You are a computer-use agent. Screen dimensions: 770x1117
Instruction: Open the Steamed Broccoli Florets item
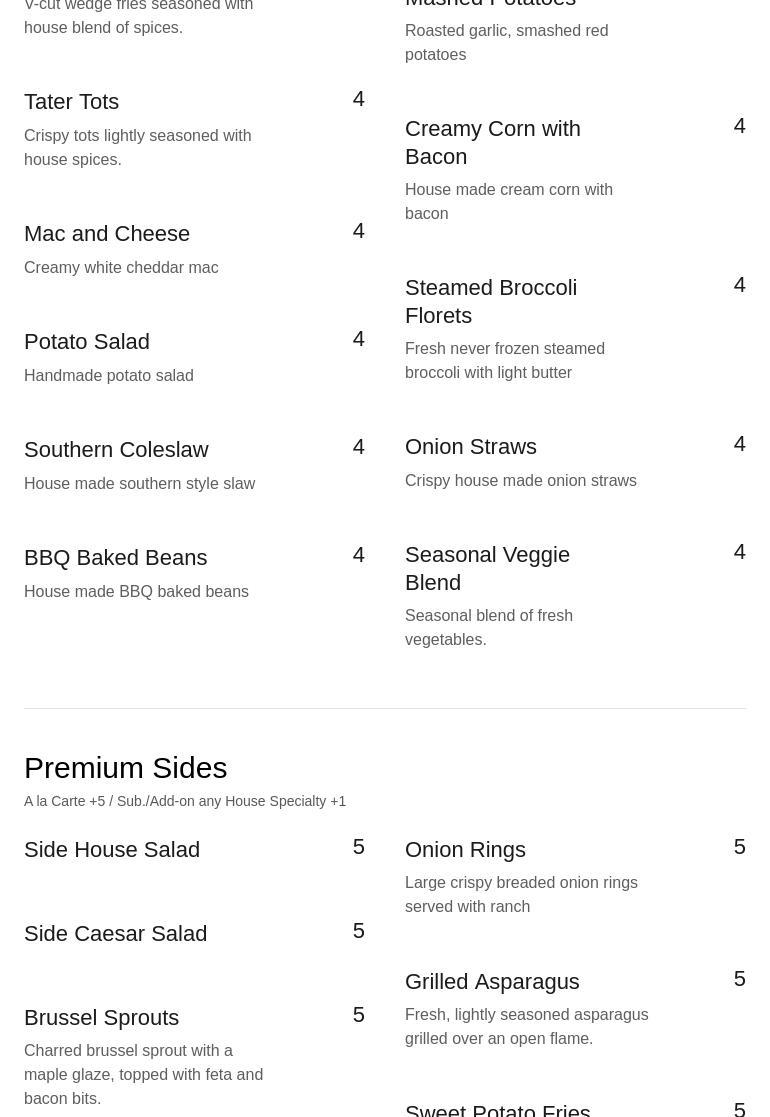point(490,301)
